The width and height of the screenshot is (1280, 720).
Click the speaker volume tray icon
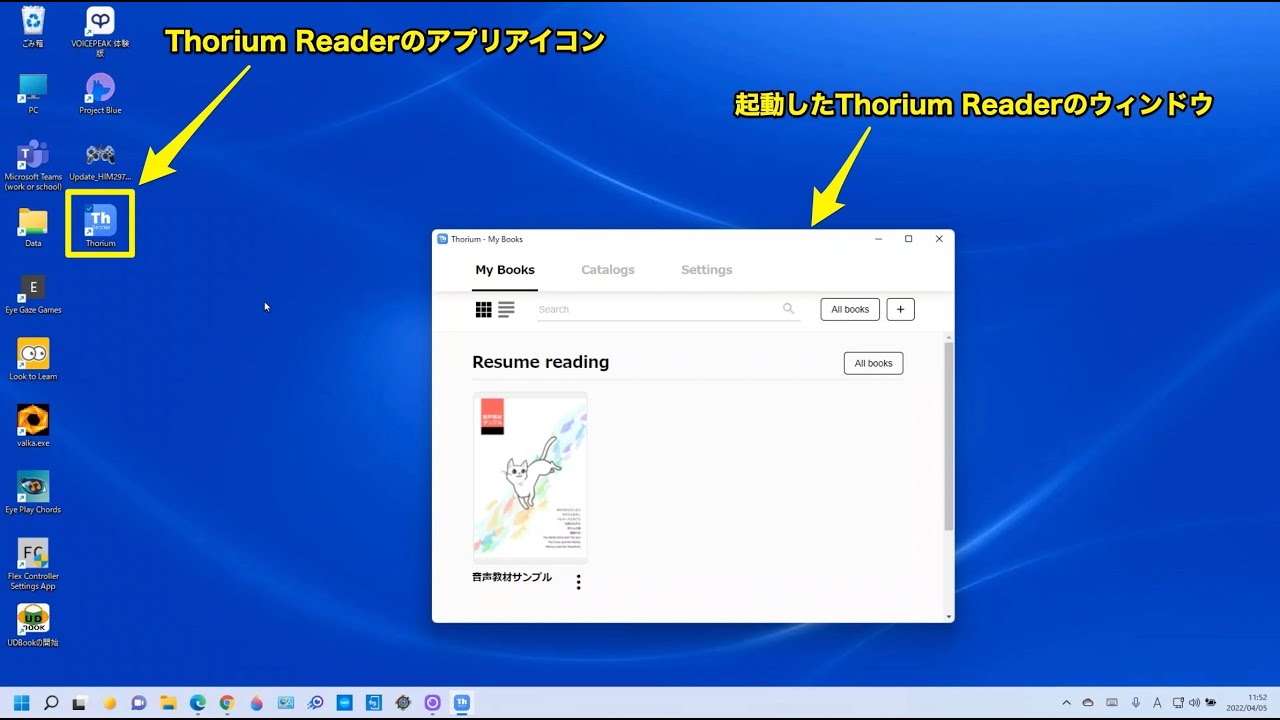pyautogui.click(x=1194, y=703)
